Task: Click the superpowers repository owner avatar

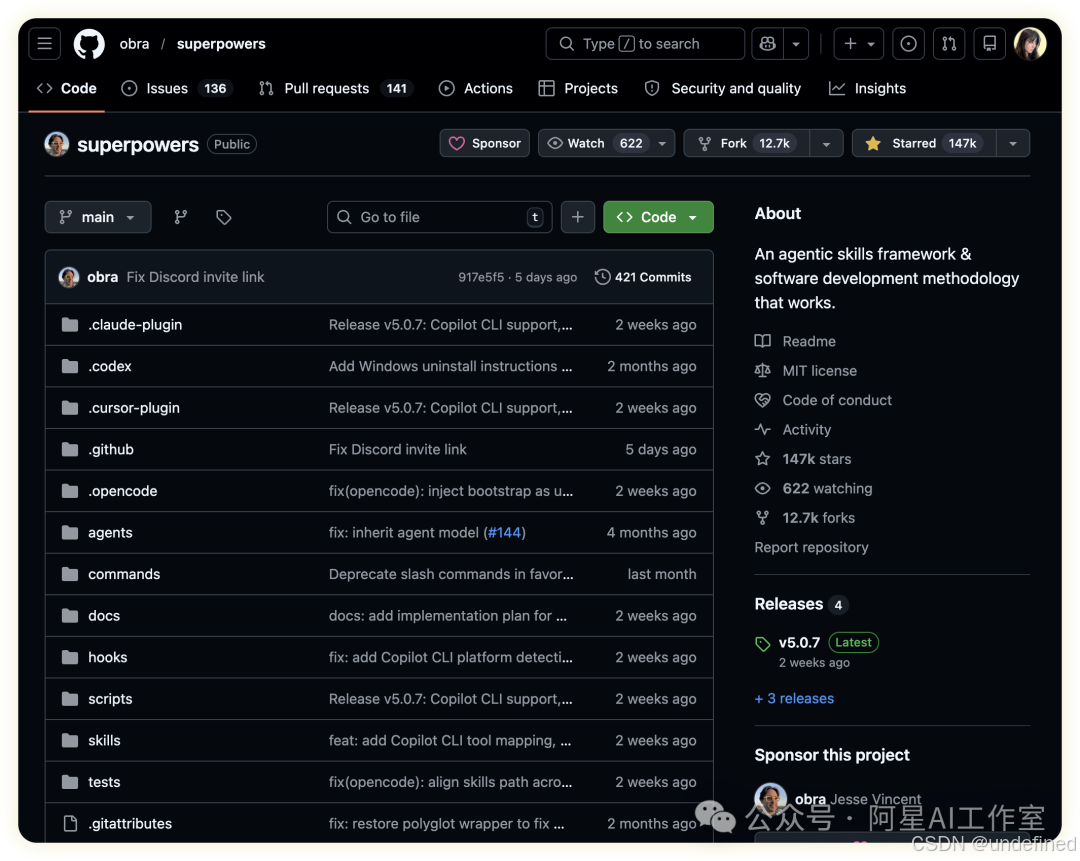Action: (56, 144)
